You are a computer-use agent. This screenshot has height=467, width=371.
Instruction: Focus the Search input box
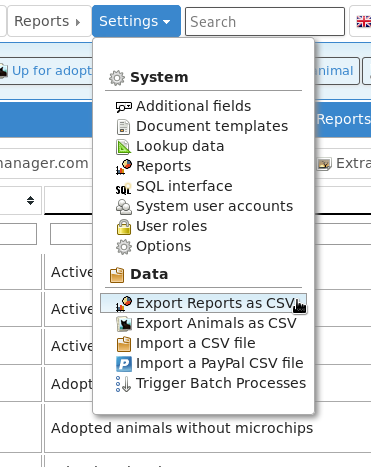[265, 22]
